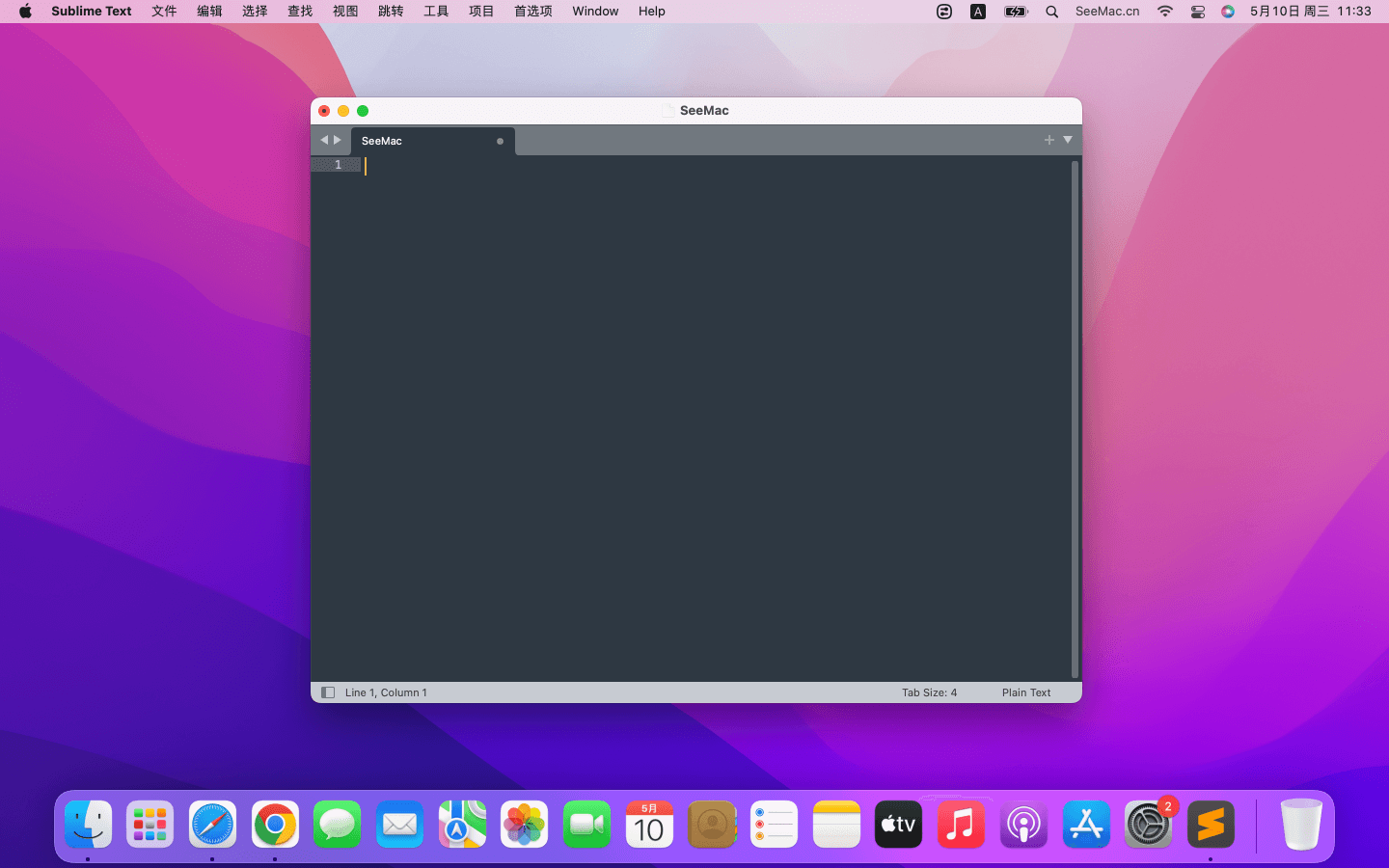Open Calendar from the Dock
This screenshot has height=868, width=1389.
tap(649, 825)
